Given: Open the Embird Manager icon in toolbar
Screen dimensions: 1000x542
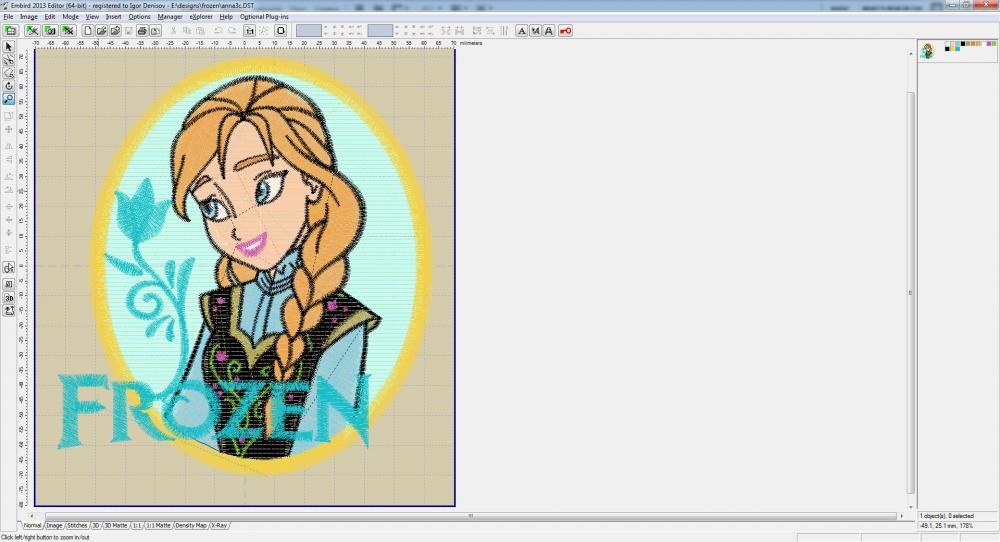Looking at the screenshot, I should [x=10, y=31].
